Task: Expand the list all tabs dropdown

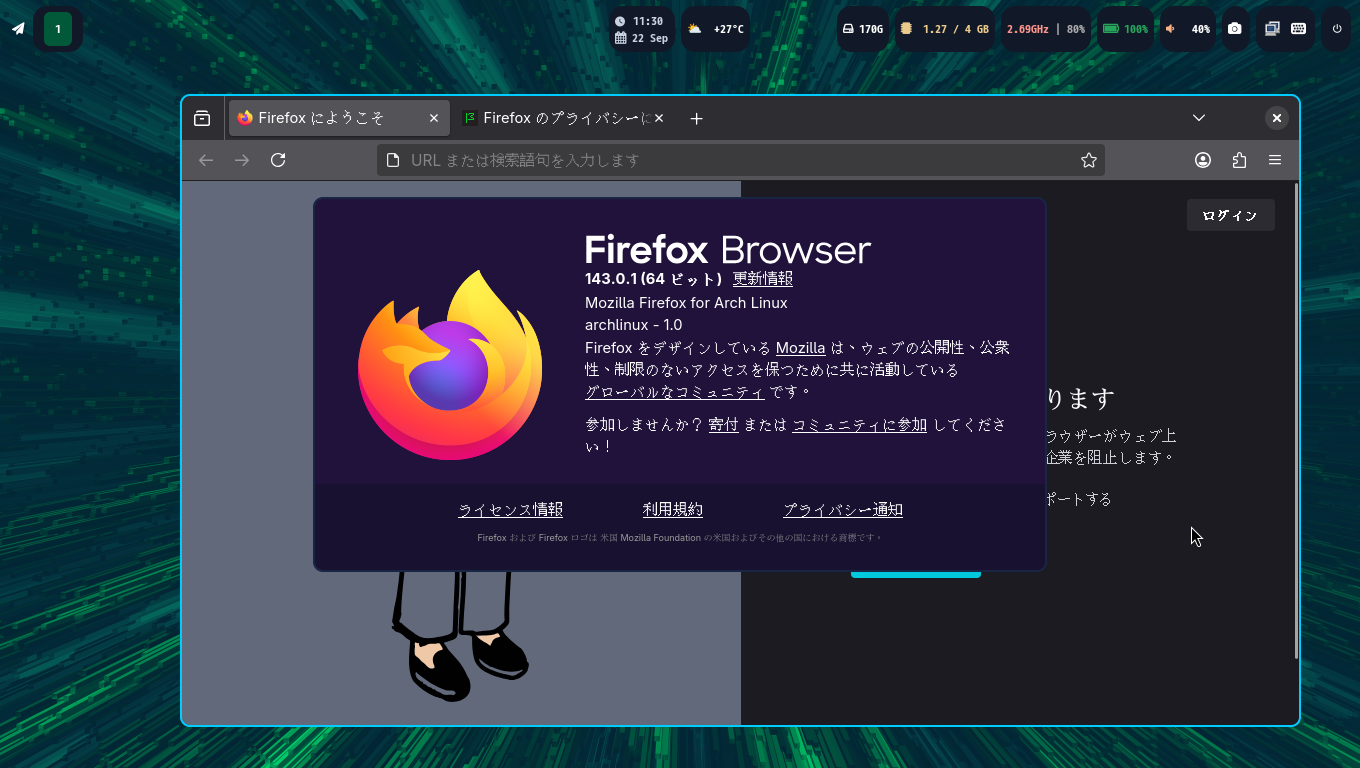Action: pyautogui.click(x=1199, y=118)
